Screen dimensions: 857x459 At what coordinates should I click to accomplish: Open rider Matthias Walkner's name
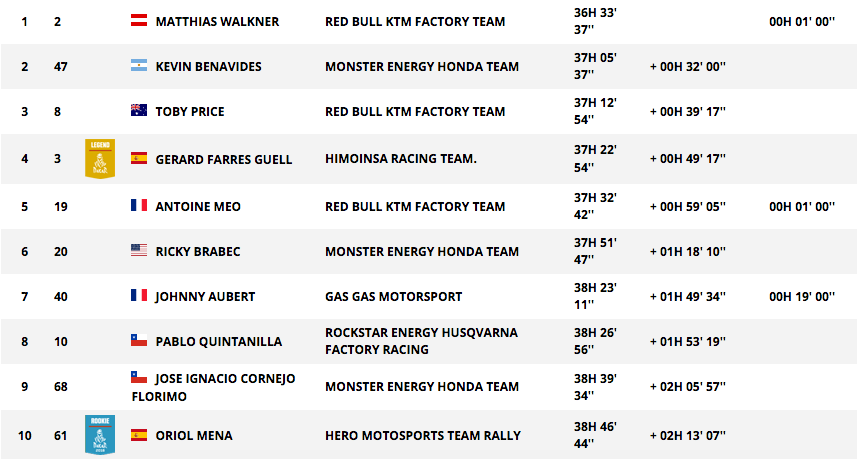tap(217, 22)
